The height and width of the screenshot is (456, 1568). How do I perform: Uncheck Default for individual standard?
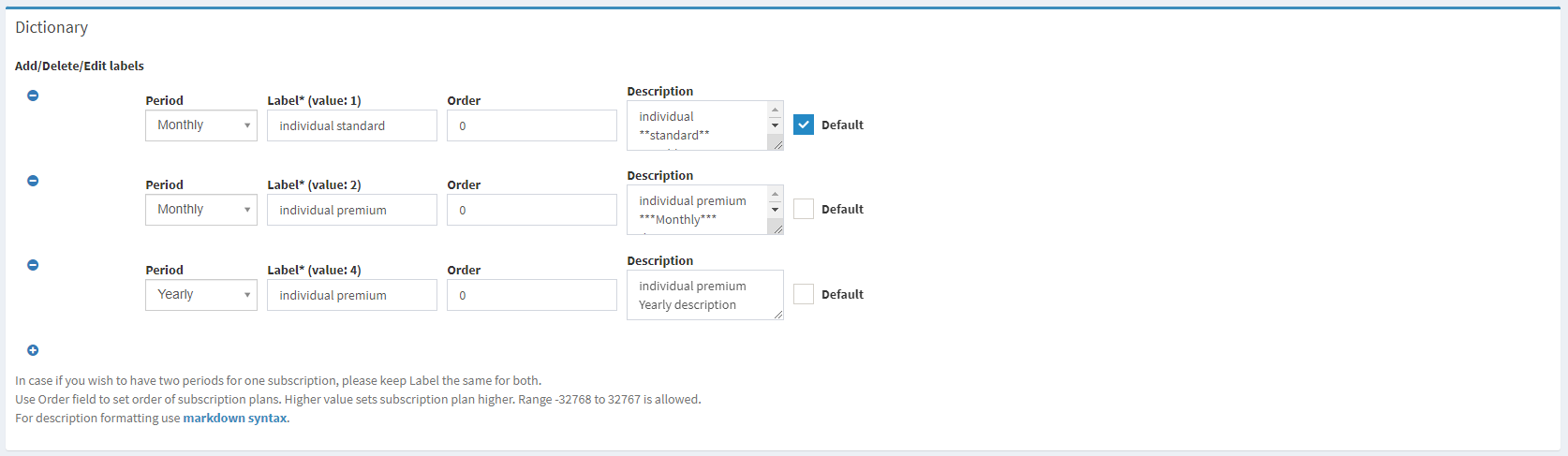pos(804,125)
